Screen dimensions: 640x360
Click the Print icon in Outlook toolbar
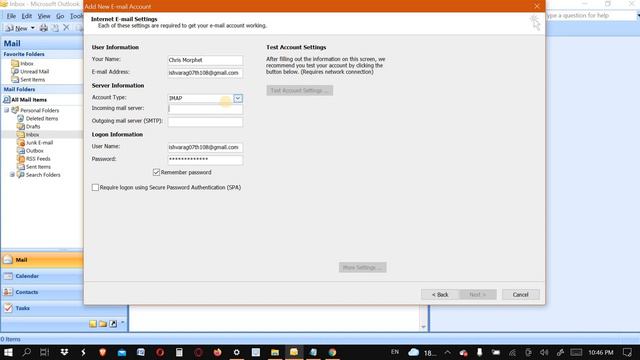(44, 28)
